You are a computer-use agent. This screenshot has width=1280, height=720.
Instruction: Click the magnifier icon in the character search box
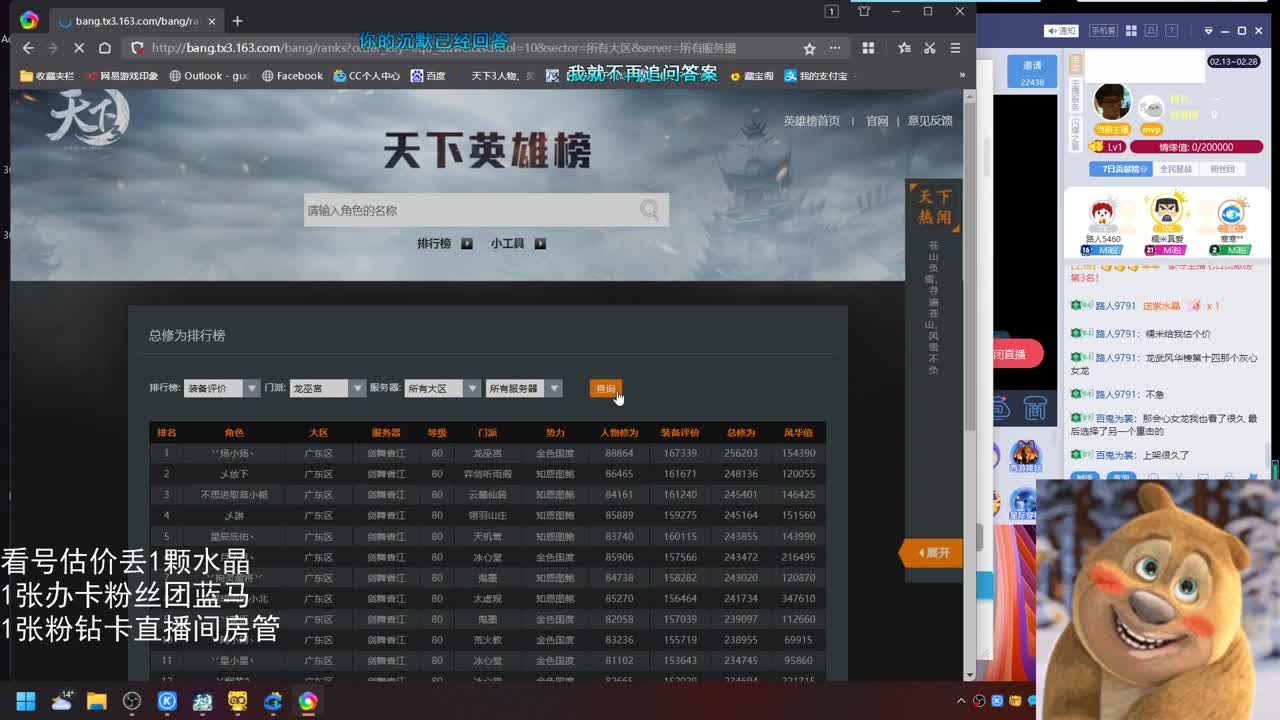[x=648, y=210]
